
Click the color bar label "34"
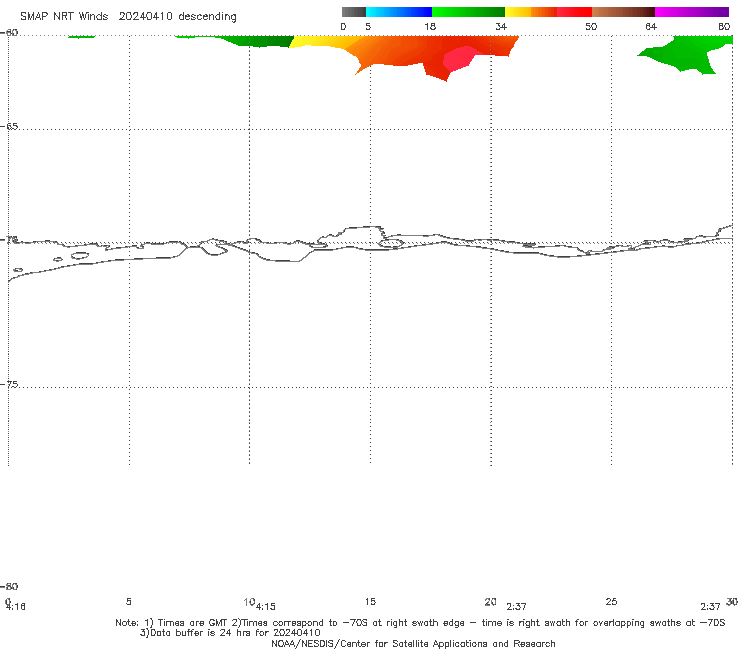tap(501, 26)
